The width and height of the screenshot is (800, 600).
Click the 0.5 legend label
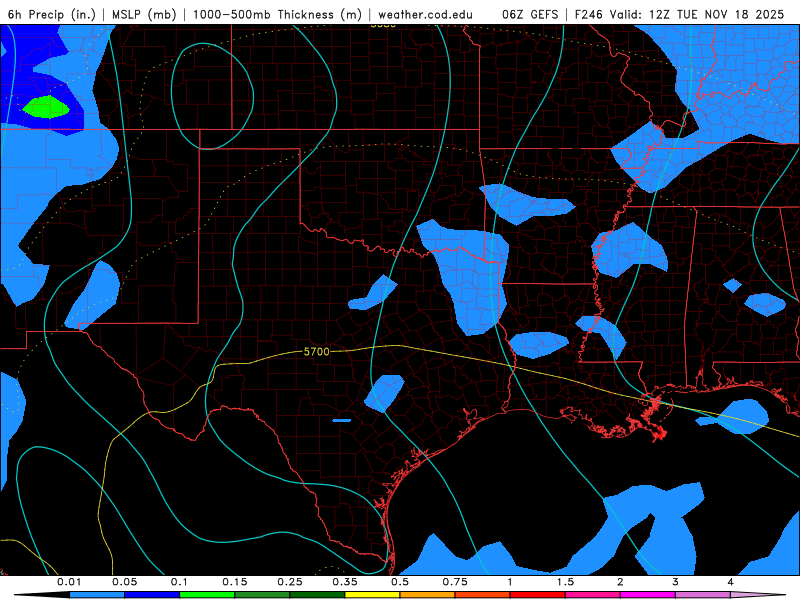pyautogui.click(x=400, y=582)
